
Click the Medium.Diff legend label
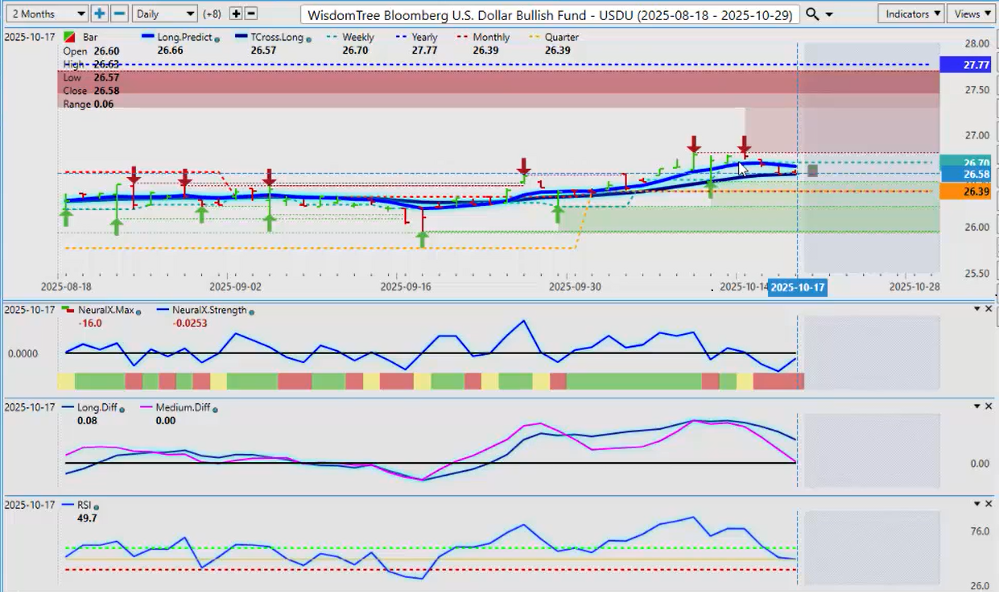(x=180, y=408)
